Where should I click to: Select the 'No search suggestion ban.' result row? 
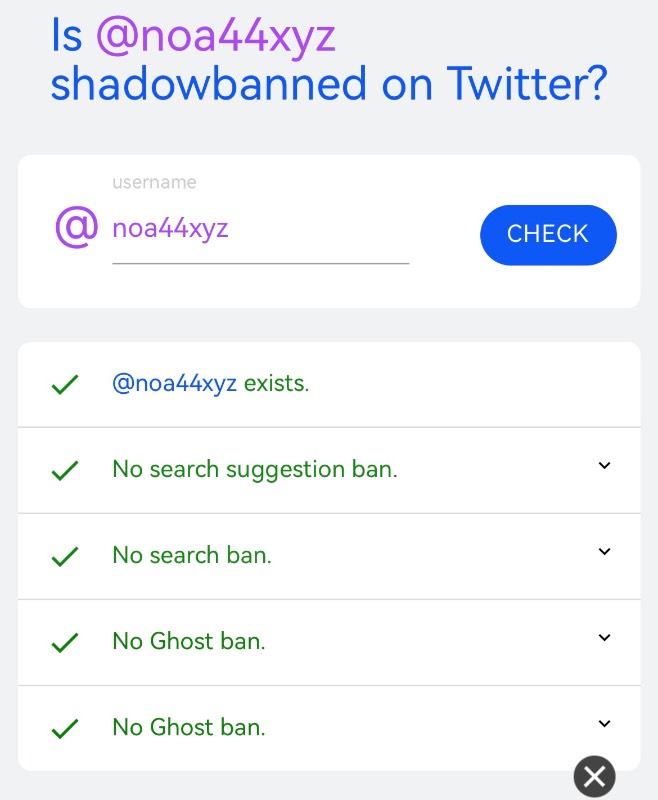[329, 470]
